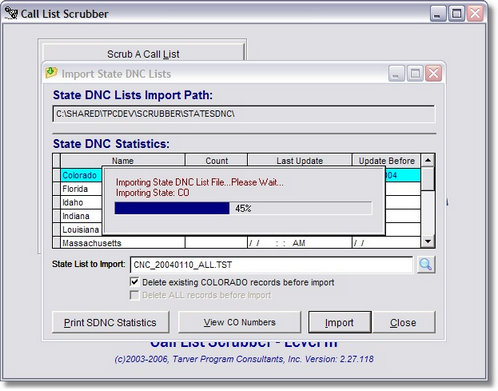Image resolution: width=498 pixels, height=391 pixels.
Task: Sort by the Count column header
Action: (217, 161)
